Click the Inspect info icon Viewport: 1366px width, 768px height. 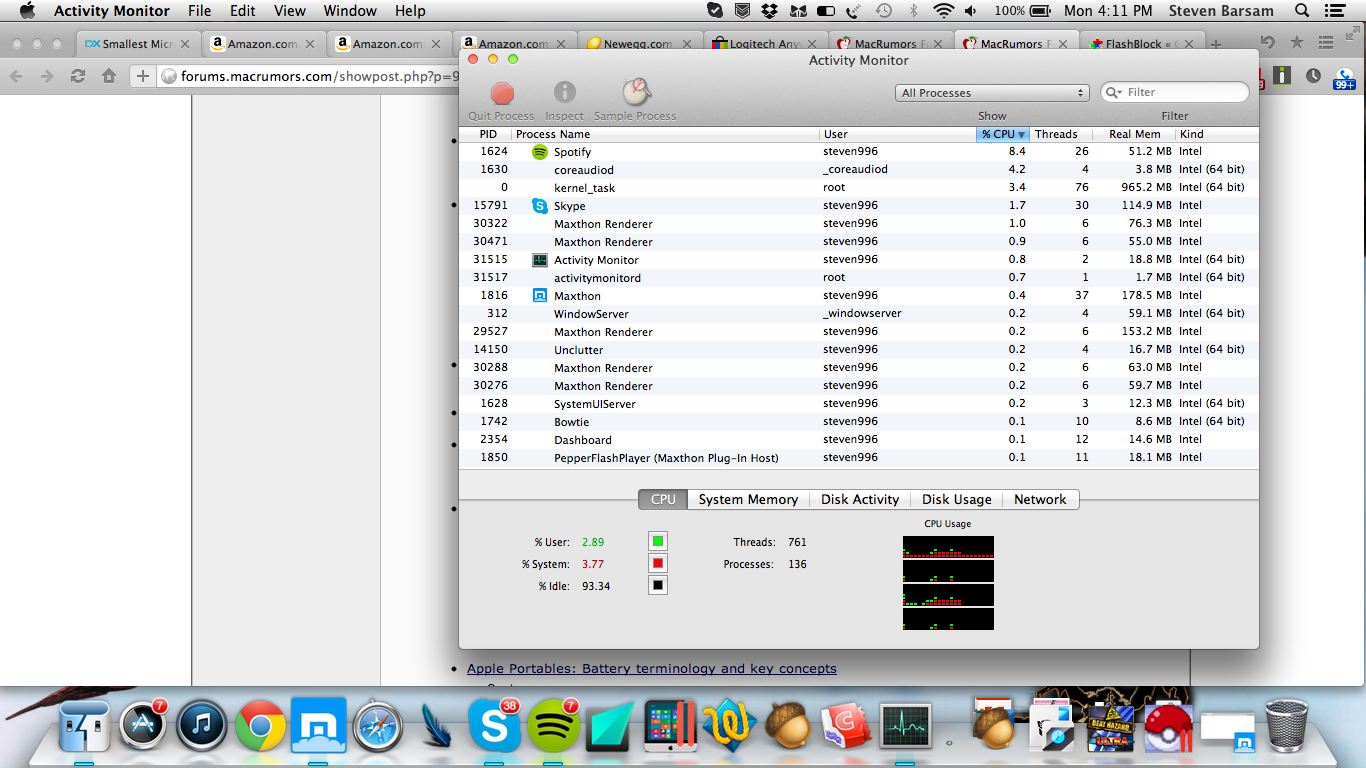point(565,93)
